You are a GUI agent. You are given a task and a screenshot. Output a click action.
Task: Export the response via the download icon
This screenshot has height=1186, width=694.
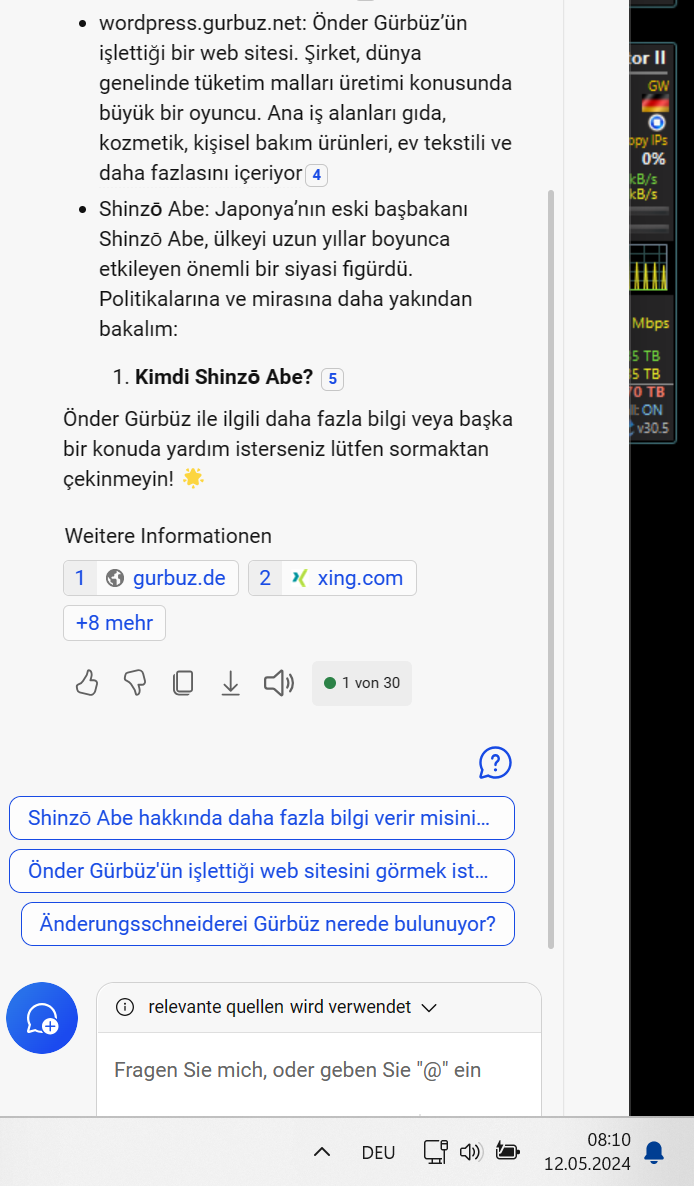pyautogui.click(x=231, y=683)
